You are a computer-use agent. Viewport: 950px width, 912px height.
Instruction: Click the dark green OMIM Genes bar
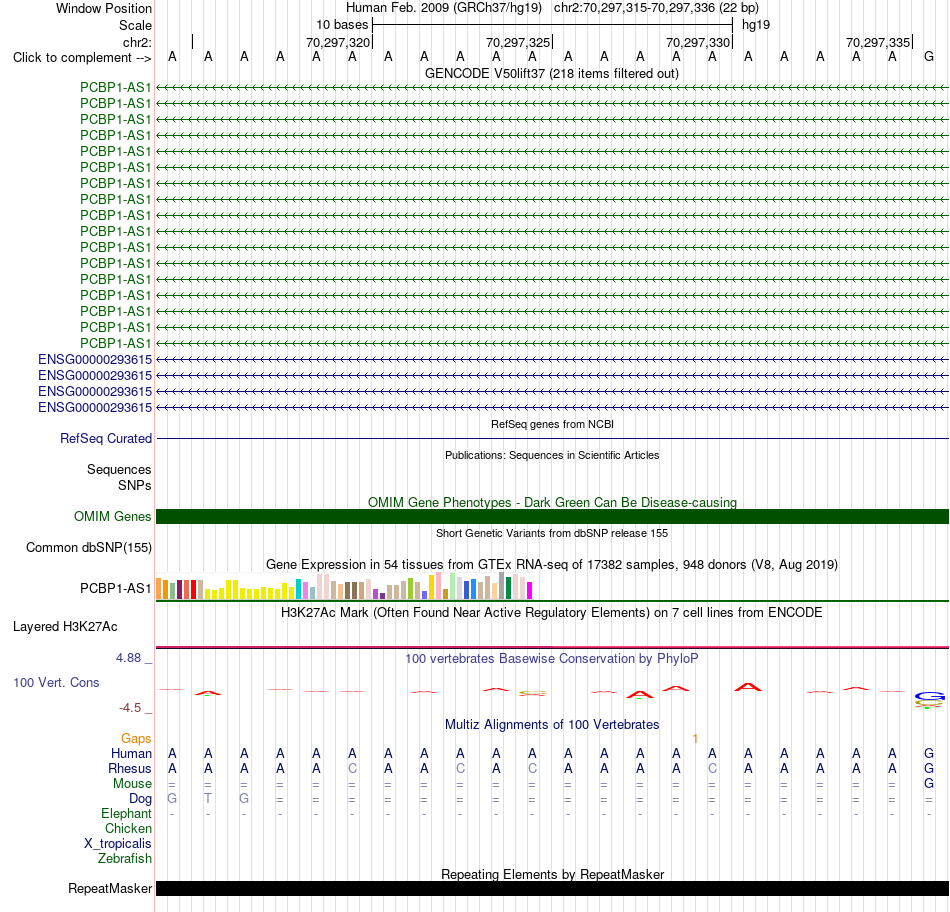552,516
